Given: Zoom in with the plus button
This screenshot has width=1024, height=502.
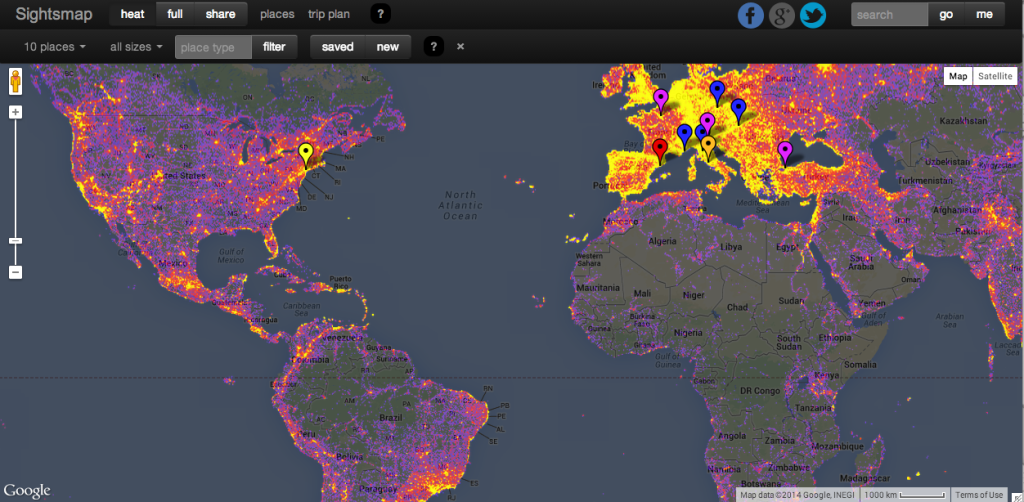Looking at the screenshot, I should click(16, 112).
